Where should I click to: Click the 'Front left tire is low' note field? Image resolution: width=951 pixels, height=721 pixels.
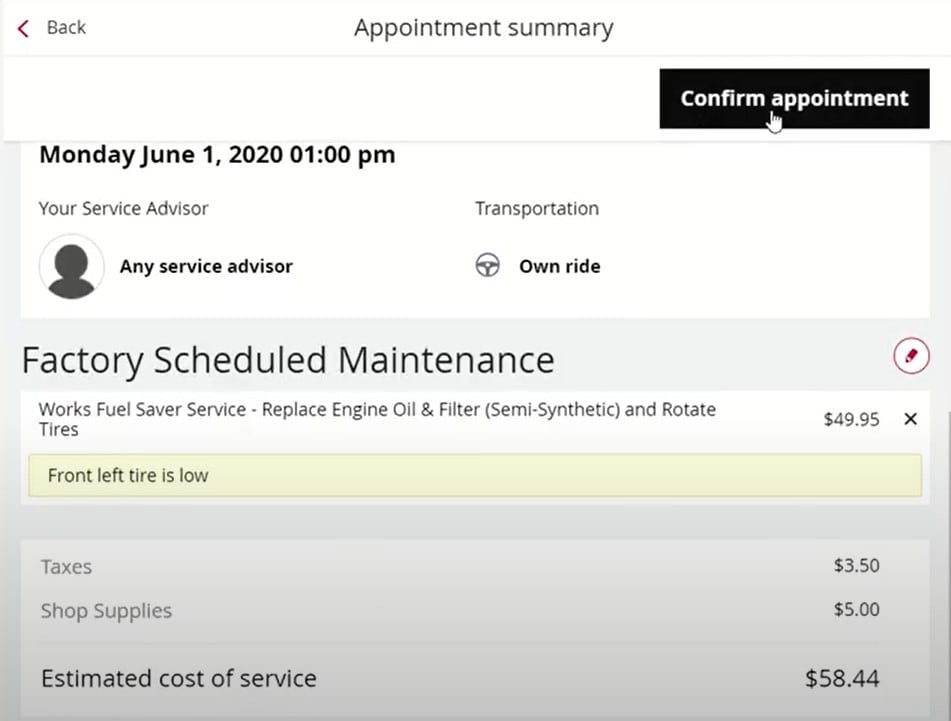[475, 475]
